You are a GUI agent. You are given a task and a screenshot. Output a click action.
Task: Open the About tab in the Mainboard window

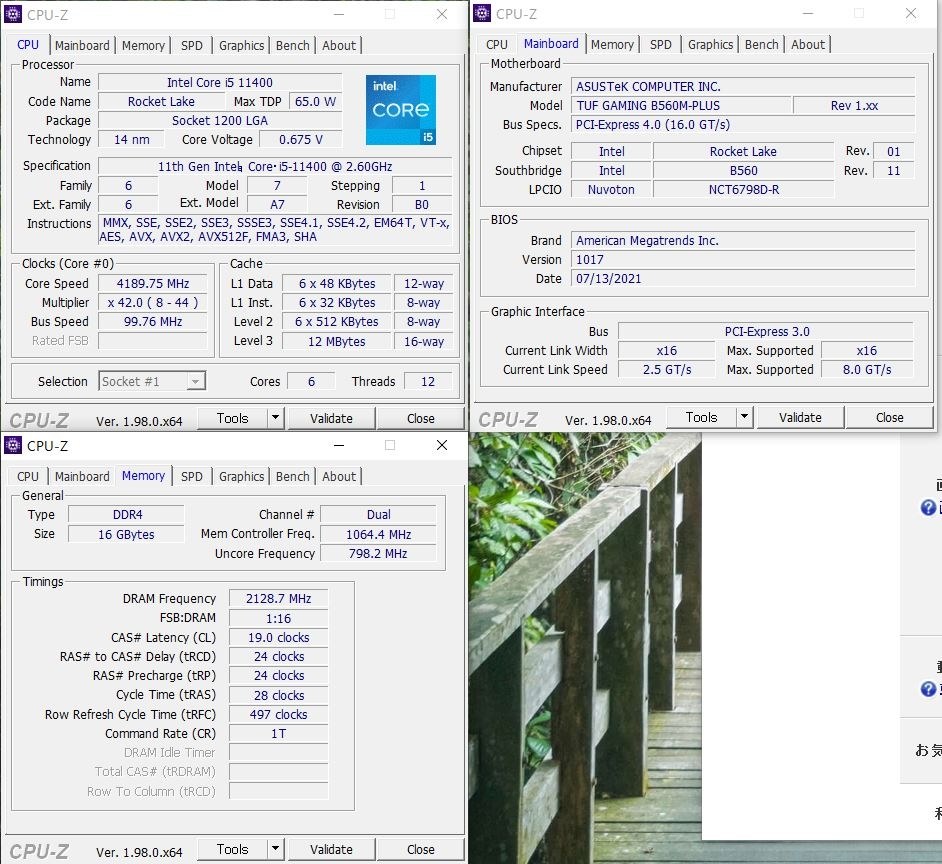click(x=808, y=44)
